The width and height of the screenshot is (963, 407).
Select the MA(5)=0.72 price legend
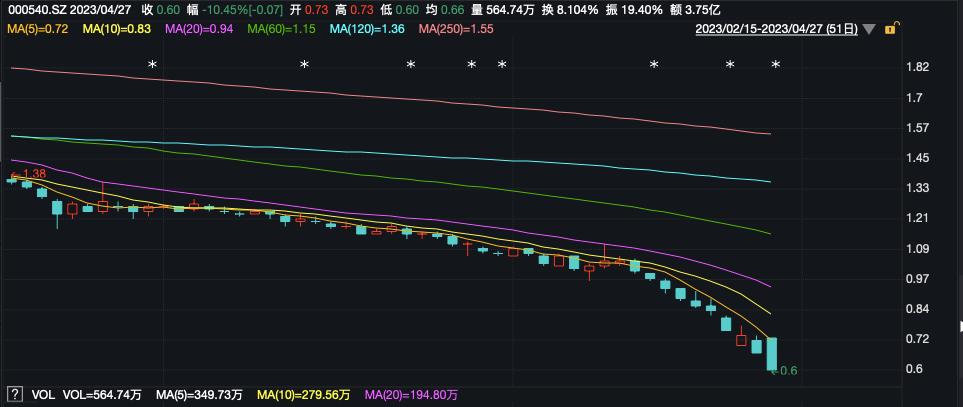37,28
